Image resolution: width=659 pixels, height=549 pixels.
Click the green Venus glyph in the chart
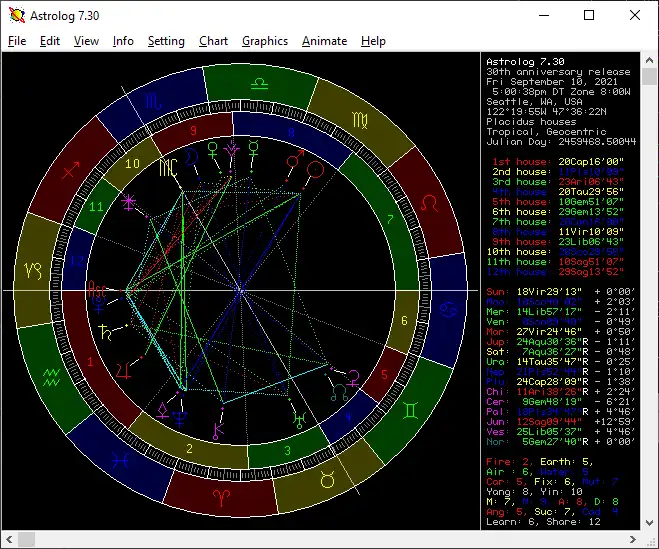213,150
